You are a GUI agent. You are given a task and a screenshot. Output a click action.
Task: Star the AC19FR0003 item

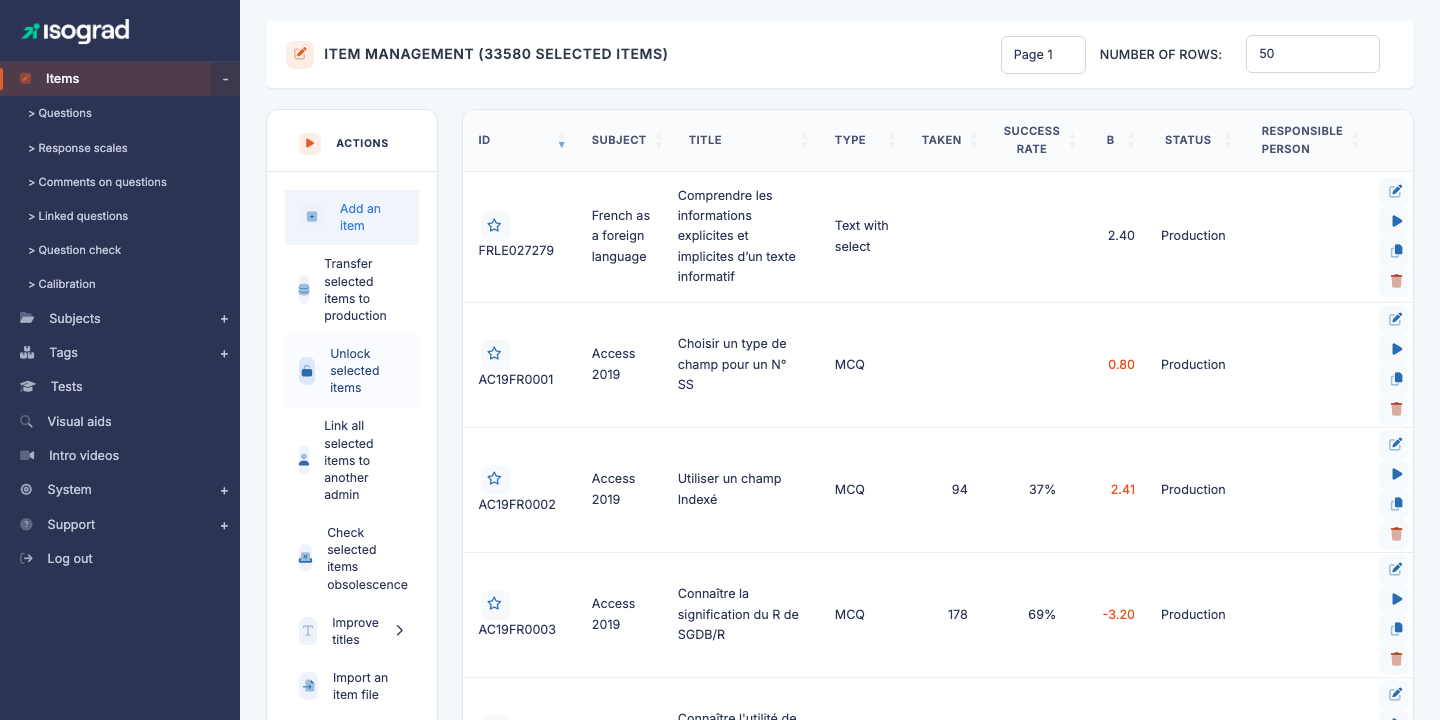tap(494, 604)
